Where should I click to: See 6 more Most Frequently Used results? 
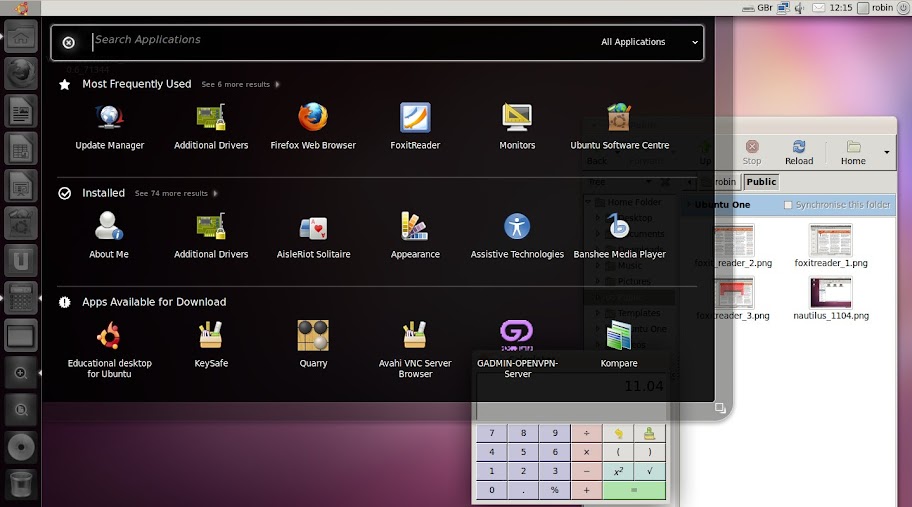(240, 84)
